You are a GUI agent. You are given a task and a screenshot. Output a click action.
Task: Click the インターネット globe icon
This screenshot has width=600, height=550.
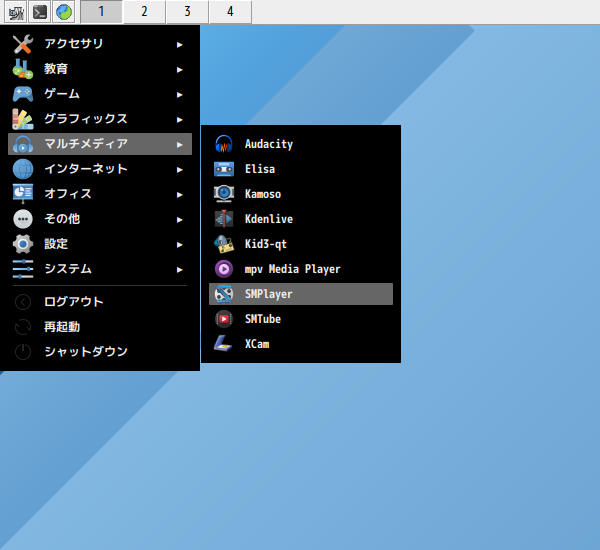23,169
